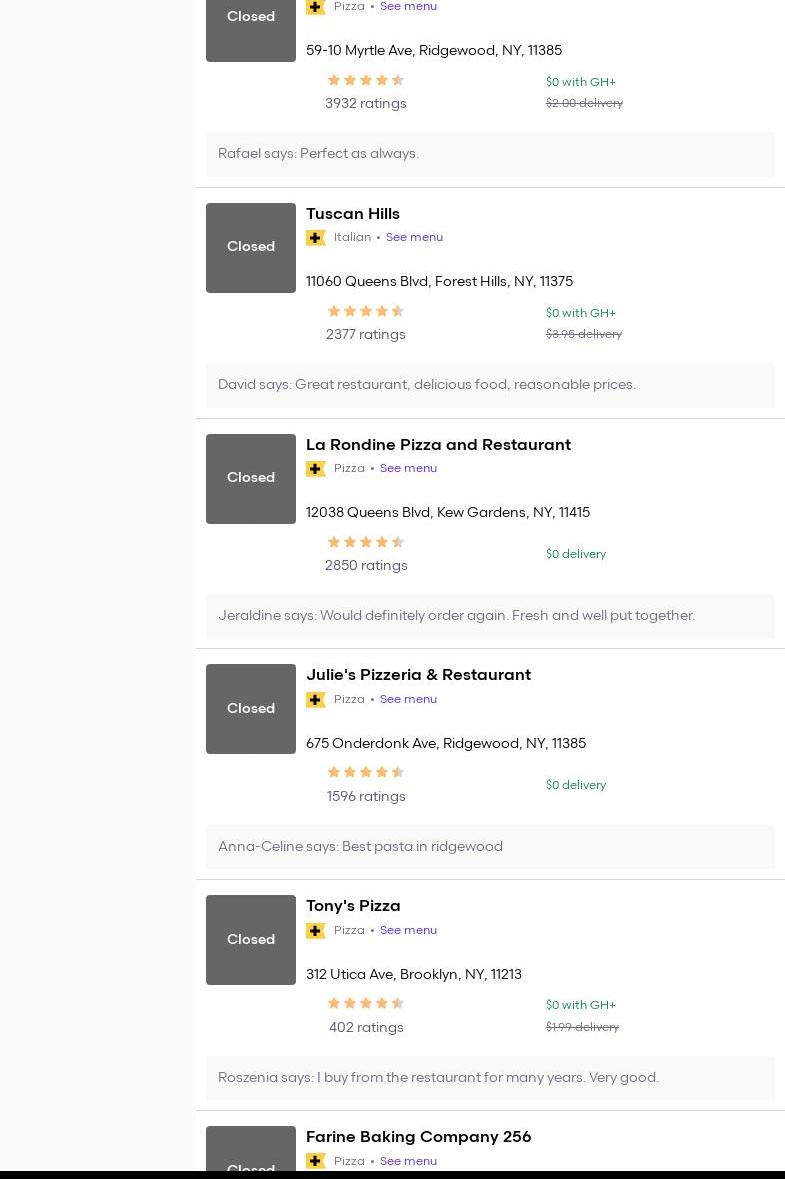Open See menu for Julie's Pizzeria
Image resolution: width=785 pixels, height=1179 pixels.
pyautogui.click(x=408, y=700)
